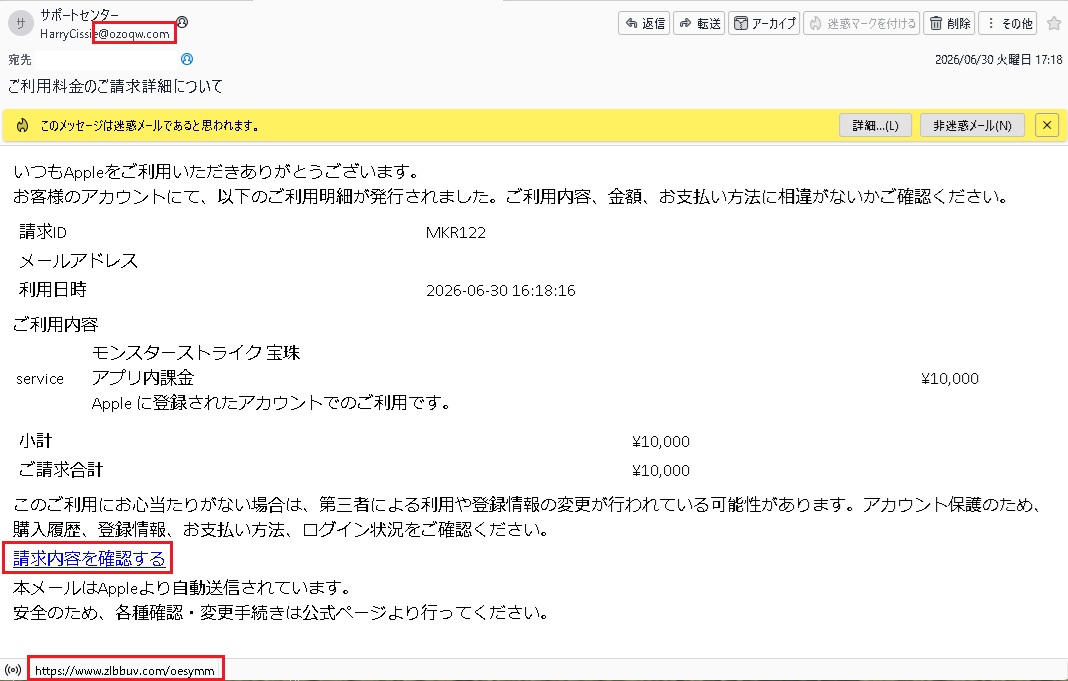Click the date 2026/06/30 火曜日 17:18
This screenshot has width=1068, height=681.
(x=998, y=59)
